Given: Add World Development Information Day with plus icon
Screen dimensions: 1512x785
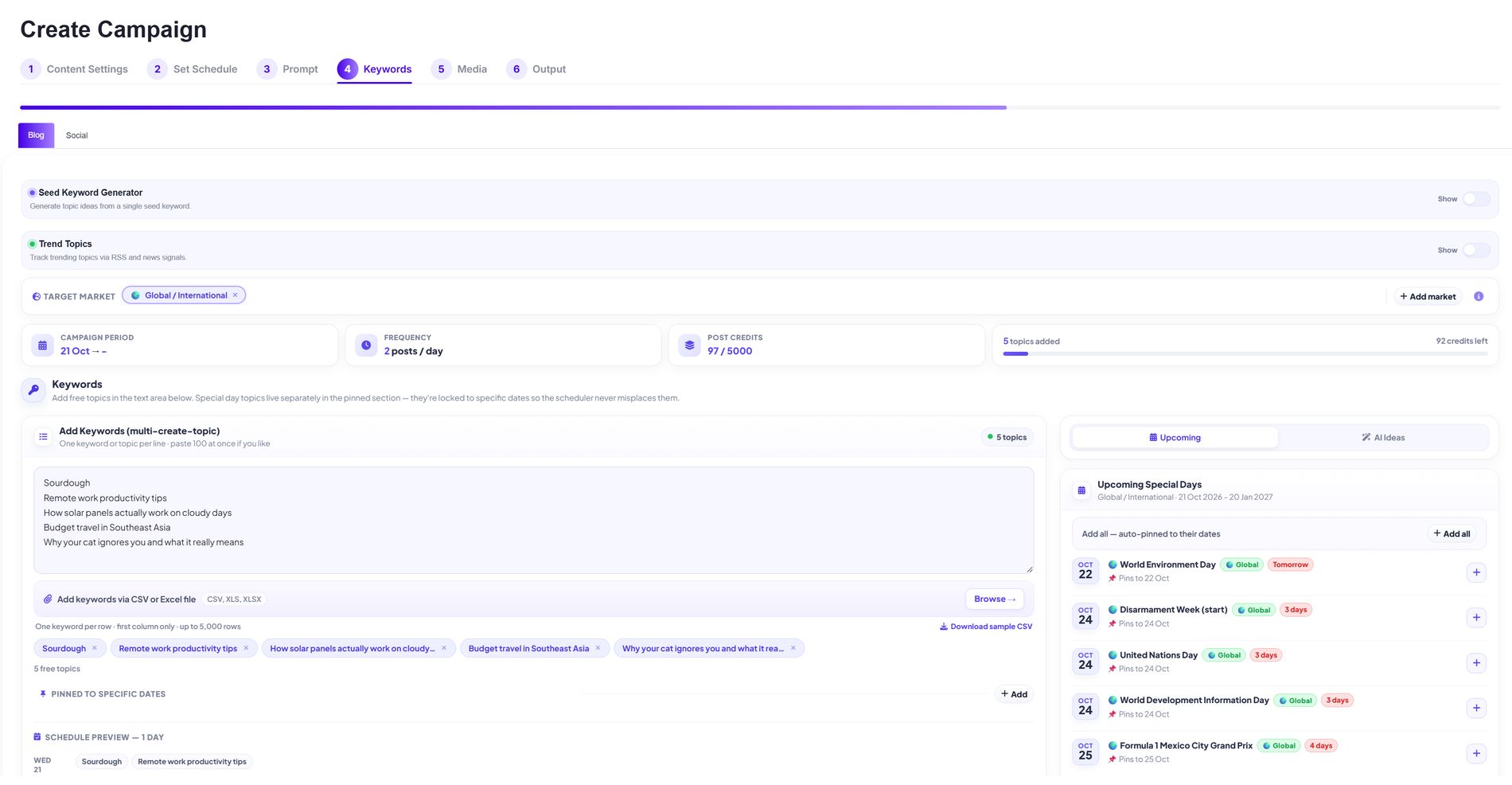Looking at the screenshot, I should tap(1476, 708).
